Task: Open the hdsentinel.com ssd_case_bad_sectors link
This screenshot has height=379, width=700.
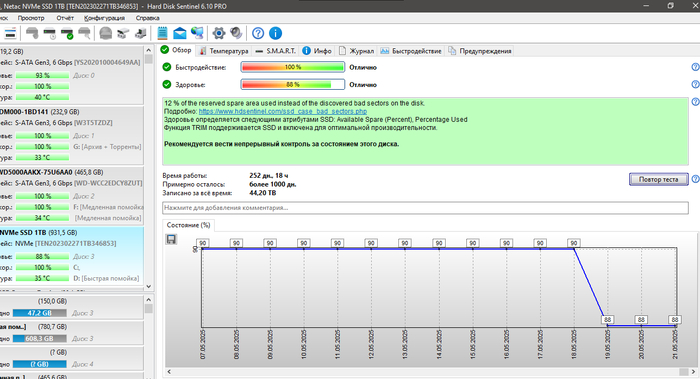Action: 283,111
